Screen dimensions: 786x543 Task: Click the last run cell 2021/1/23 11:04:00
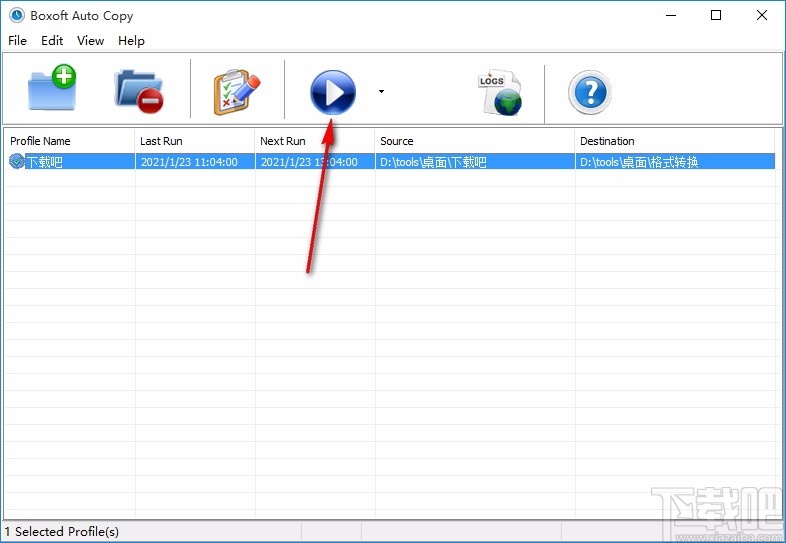[x=189, y=162]
